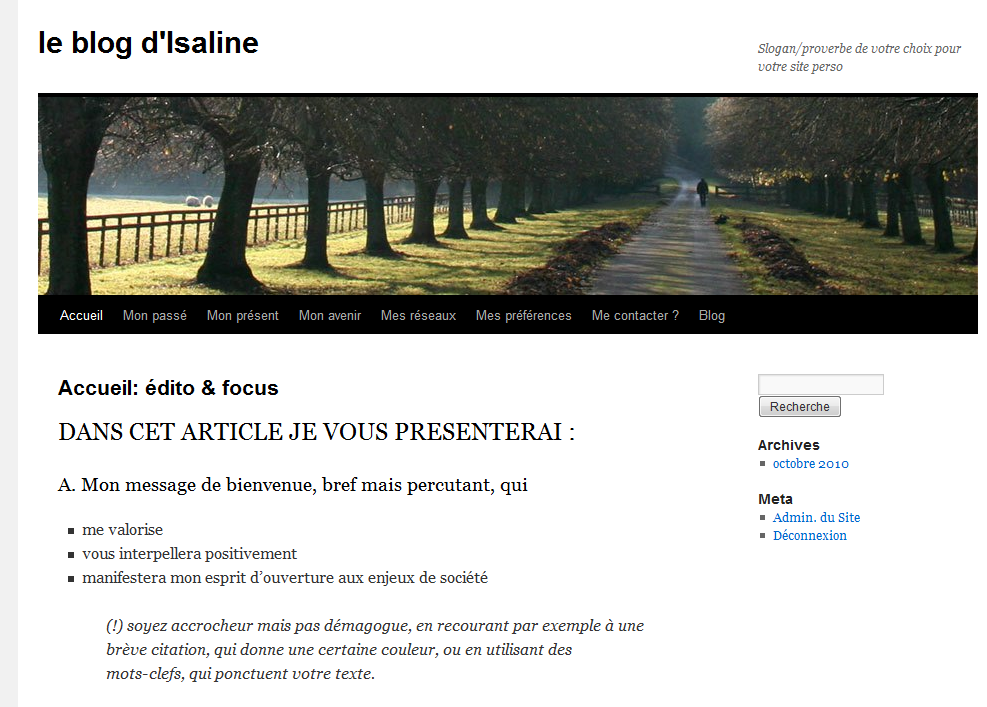The height and width of the screenshot is (707, 987).
Task: Click the Déconnexion link
Action: (809, 536)
